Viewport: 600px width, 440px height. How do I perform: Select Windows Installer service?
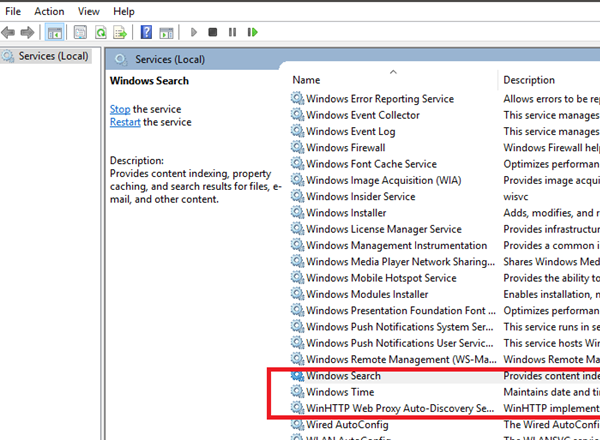[346, 213]
